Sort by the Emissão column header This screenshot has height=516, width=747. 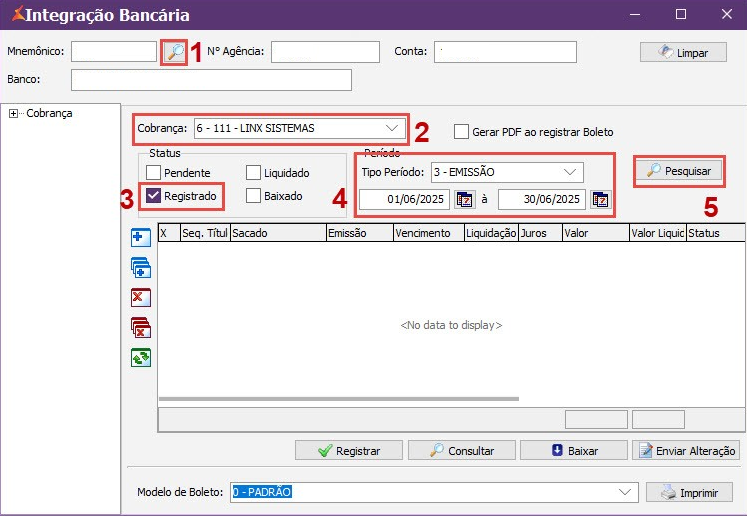coord(360,233)
